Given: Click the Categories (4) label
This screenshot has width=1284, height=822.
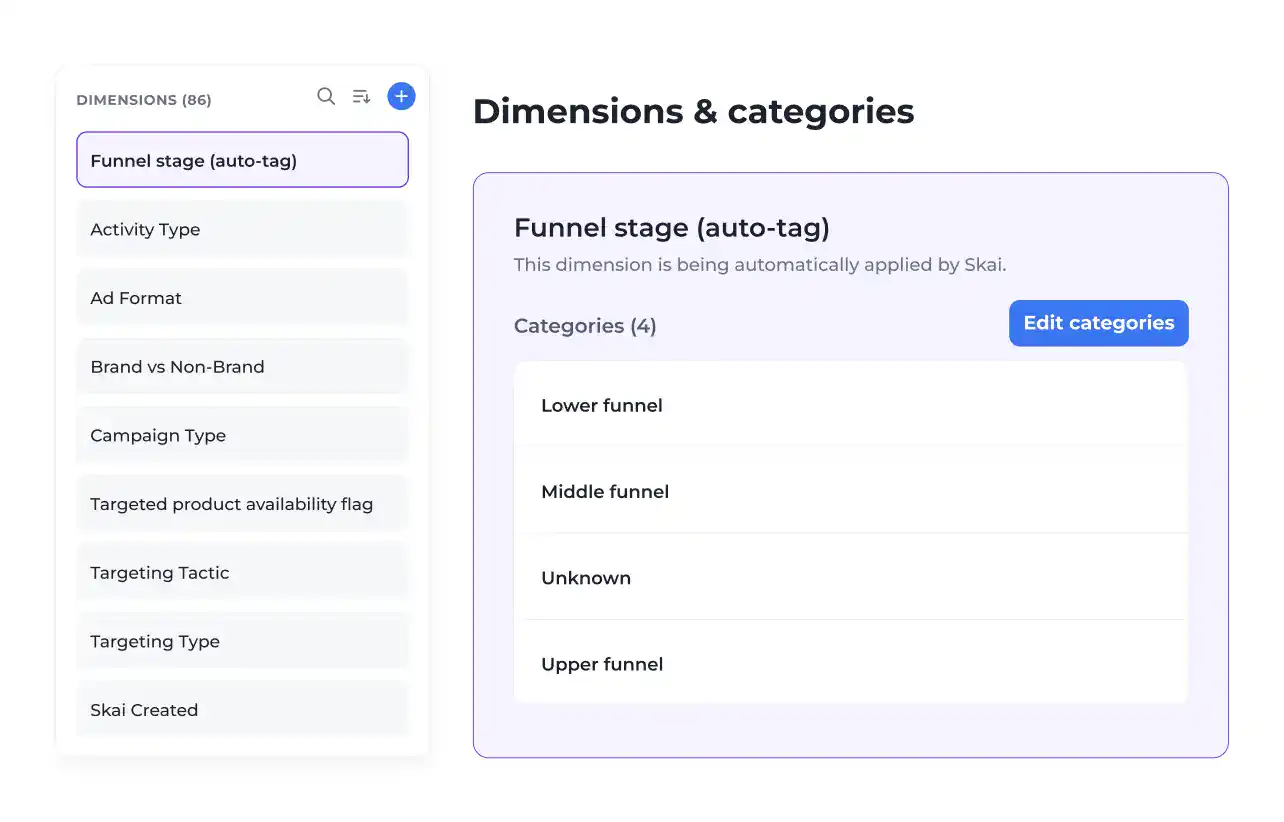Looking at the screenshot, I should coord(585,326).
